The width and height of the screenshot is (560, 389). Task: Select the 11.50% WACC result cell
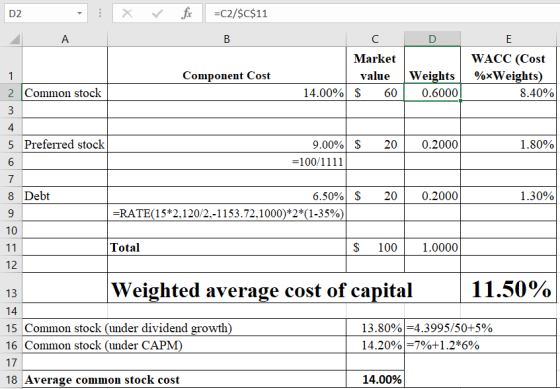[x=509, y=288]
